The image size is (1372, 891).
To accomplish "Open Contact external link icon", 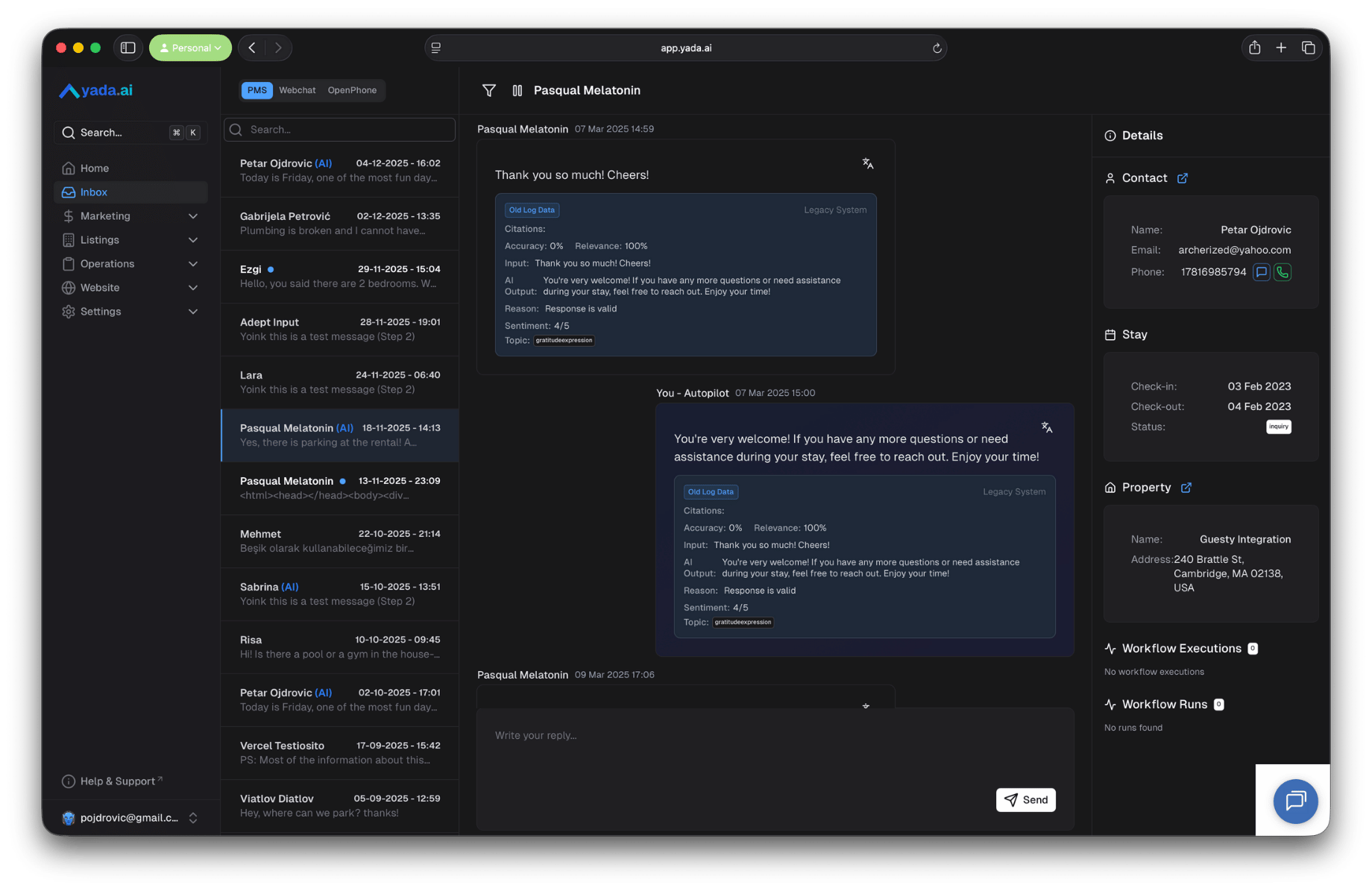I will (1183, 178).
